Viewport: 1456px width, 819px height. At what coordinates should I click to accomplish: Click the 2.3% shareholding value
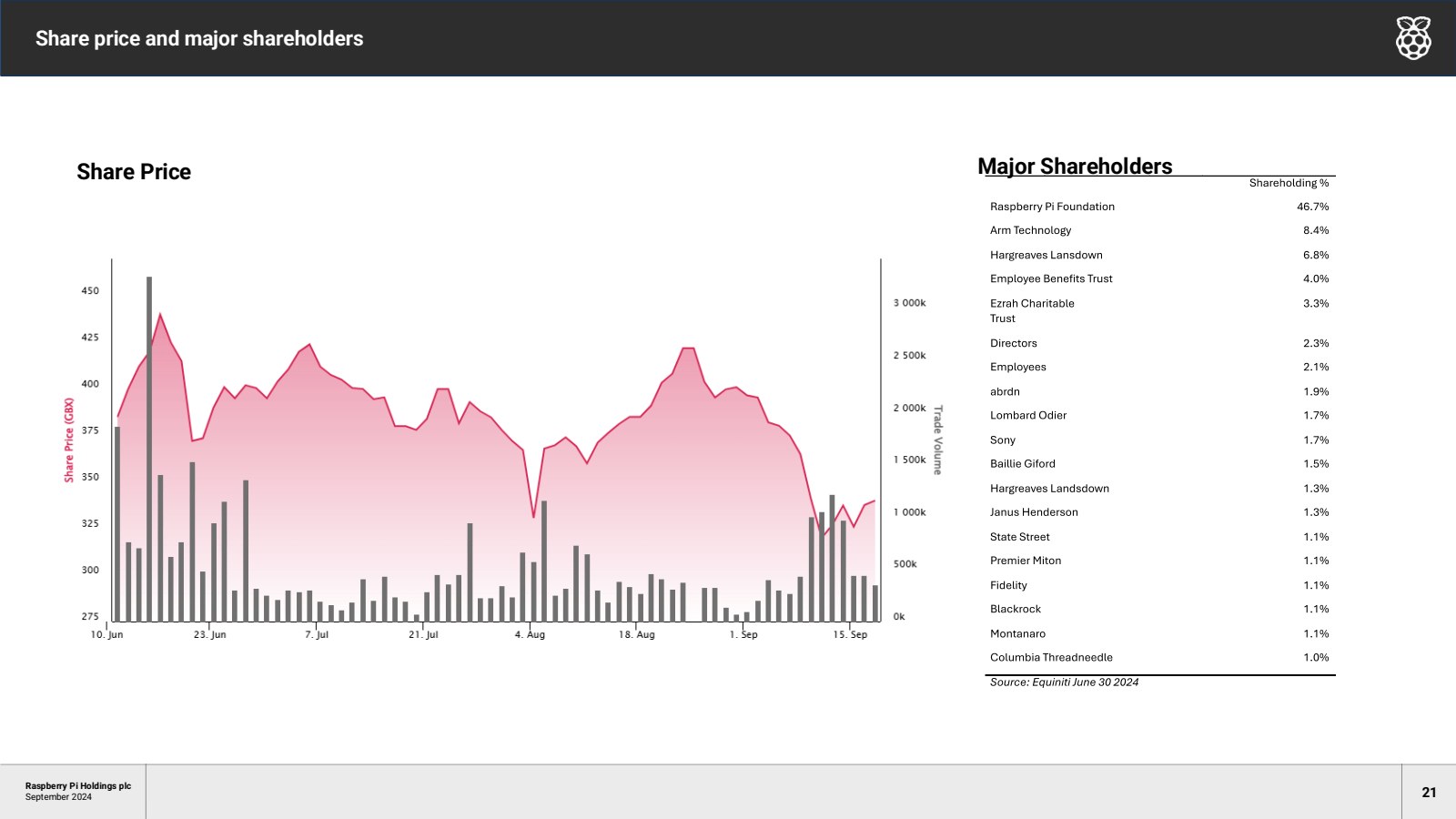pyautogui.click(x=1316, y=343)
